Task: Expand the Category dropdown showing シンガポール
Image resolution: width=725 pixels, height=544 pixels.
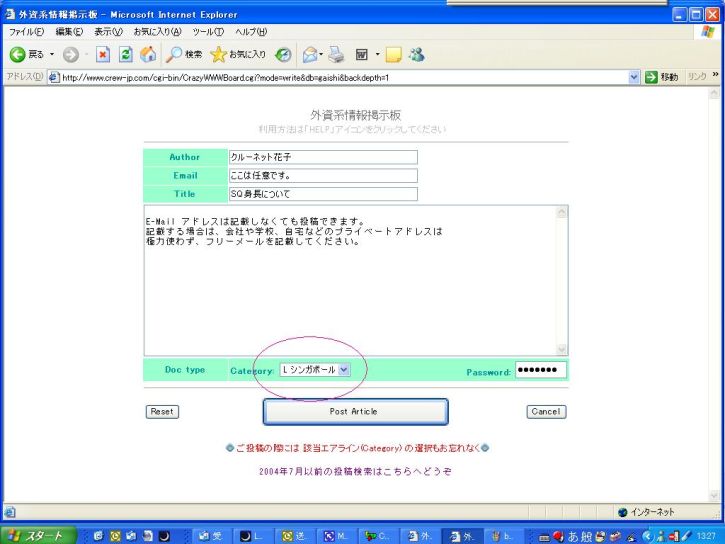Action: click(343, 370)
